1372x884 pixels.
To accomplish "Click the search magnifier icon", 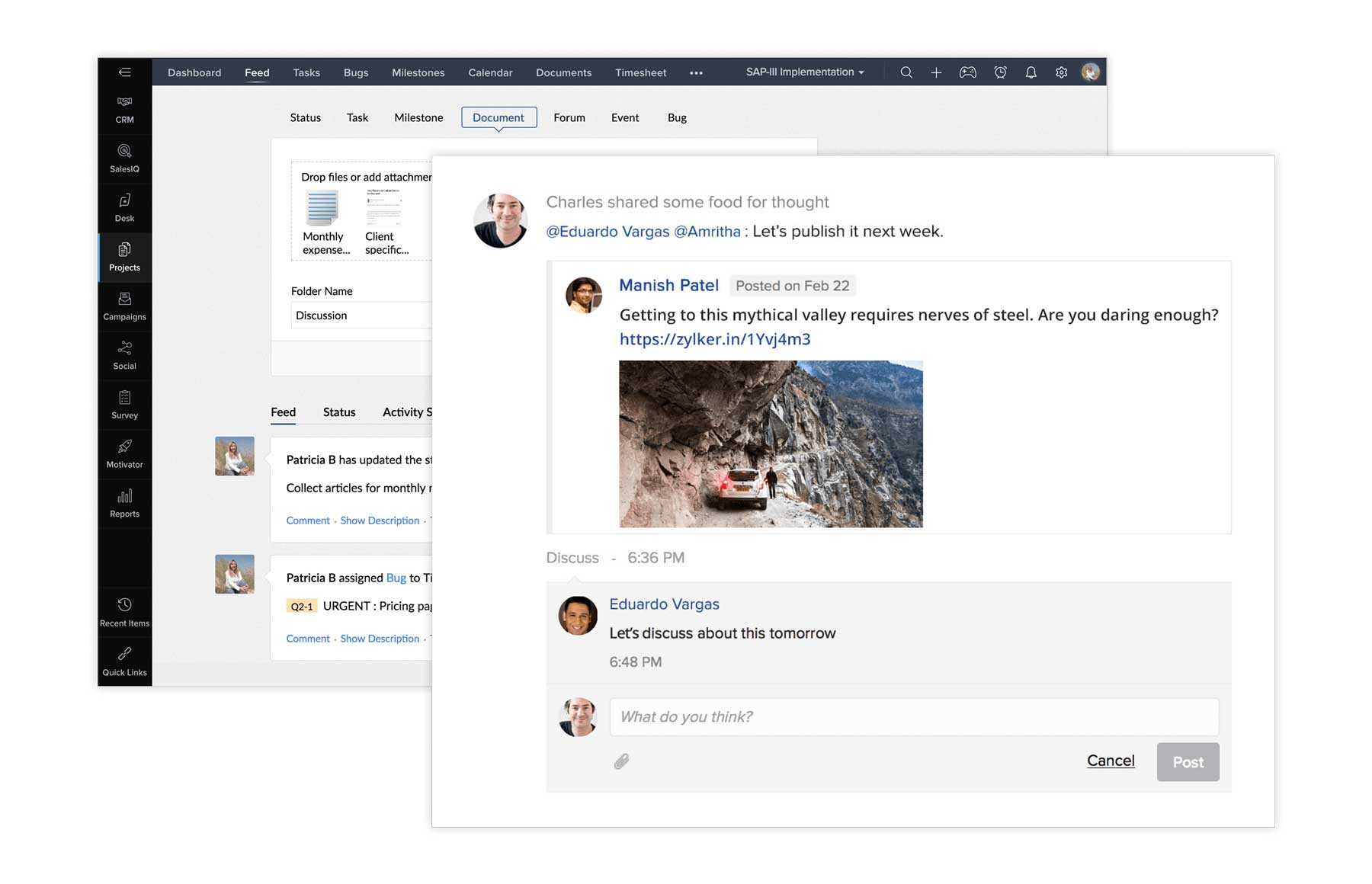I will point(906,72).
